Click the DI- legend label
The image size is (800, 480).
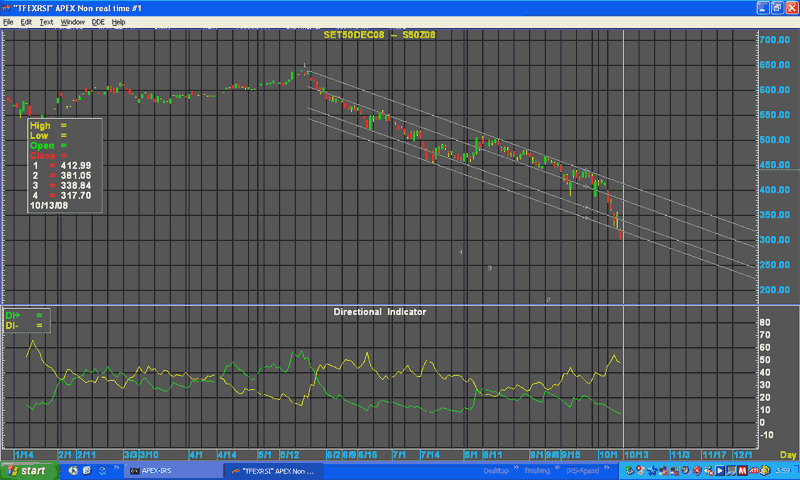12,325
